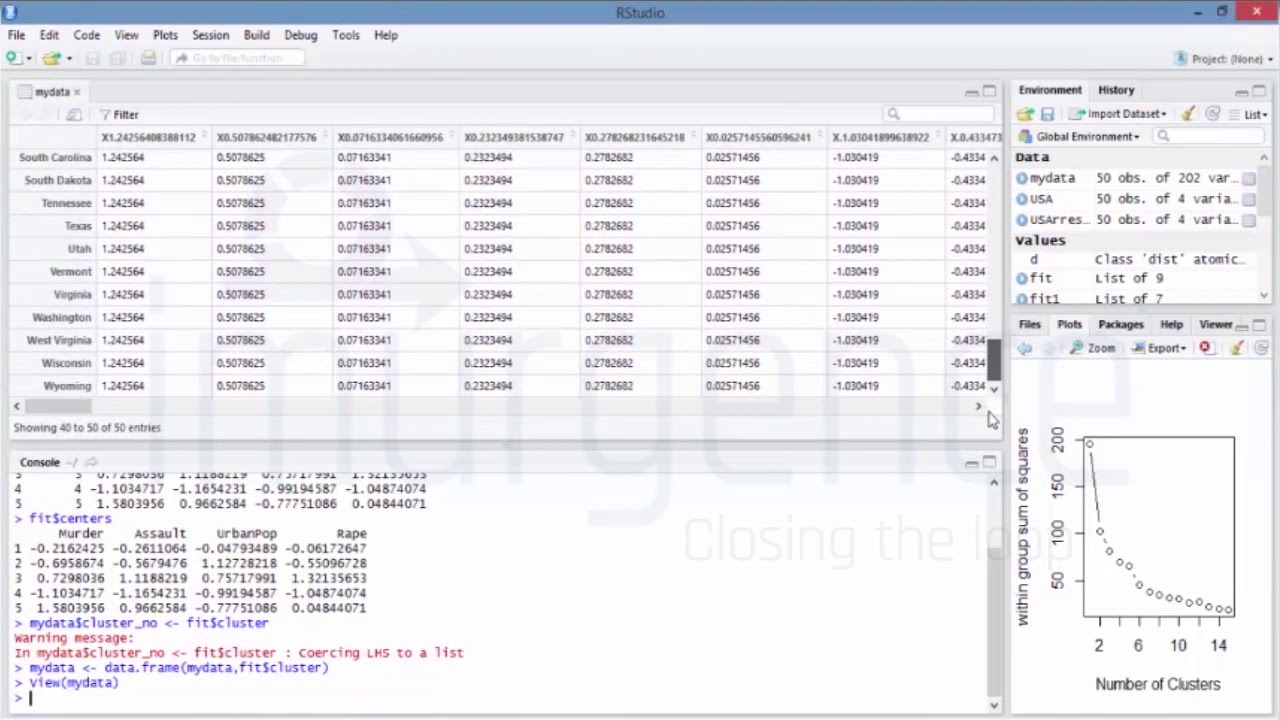The height and width of the screenshot is (720, 1280).
Task: Go to previous plot with back arrow
Action: click(x=1025, y=348)
